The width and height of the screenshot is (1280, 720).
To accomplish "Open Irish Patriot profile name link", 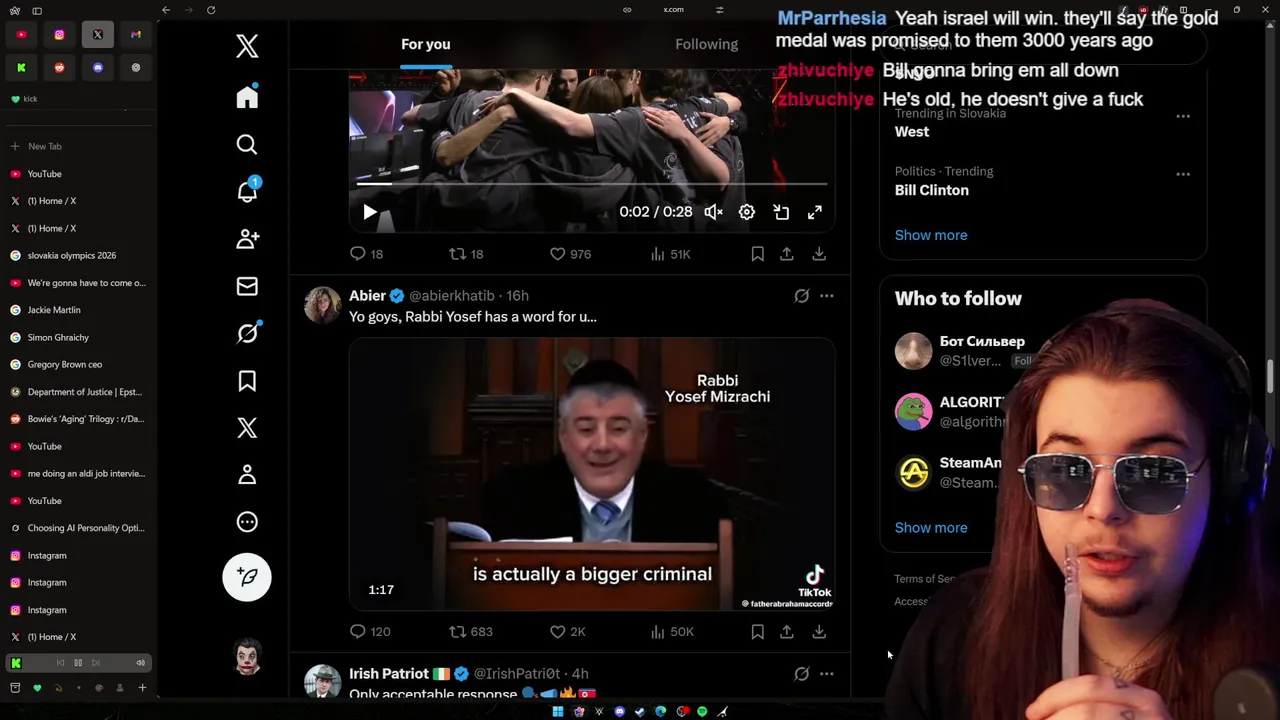I will point(389,674).
